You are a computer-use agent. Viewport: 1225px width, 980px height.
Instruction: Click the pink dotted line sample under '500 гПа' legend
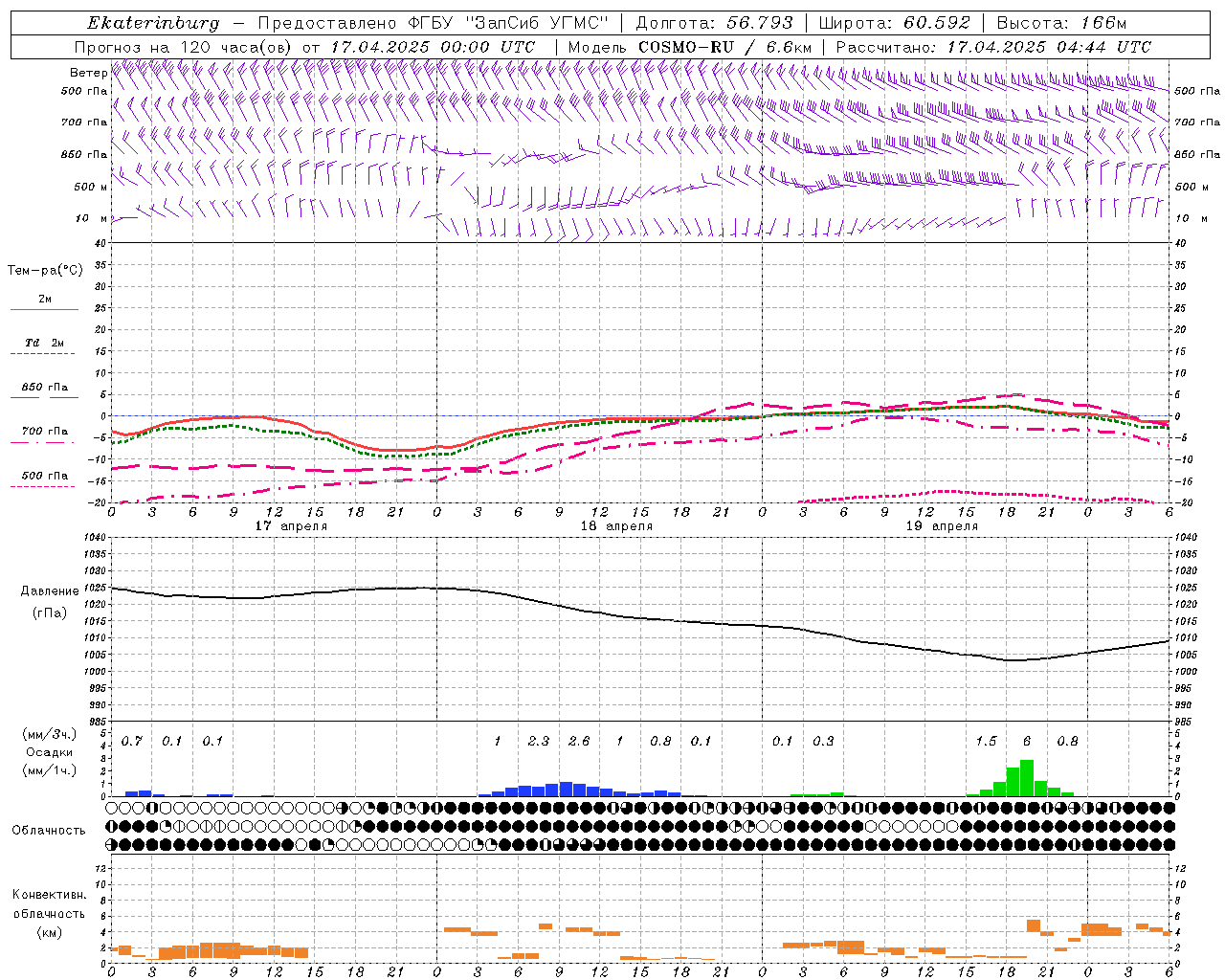pos(44,487)
